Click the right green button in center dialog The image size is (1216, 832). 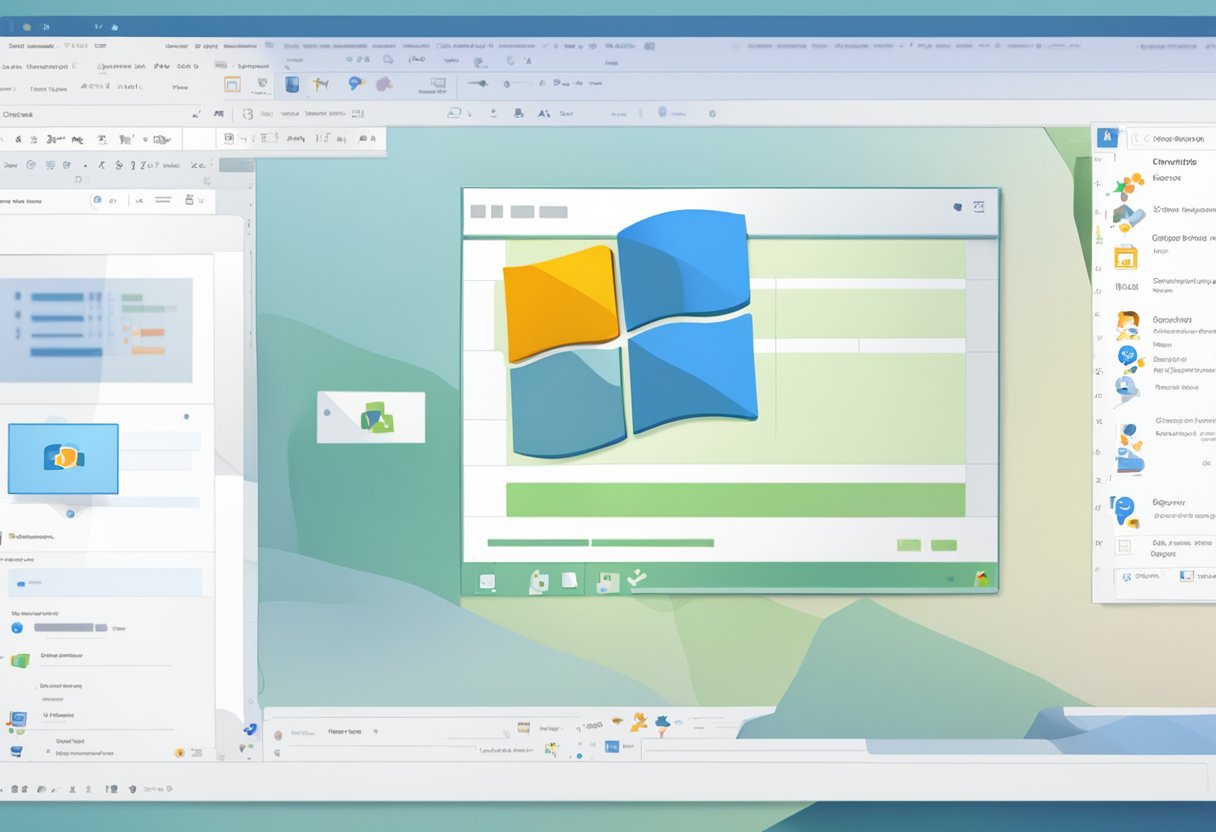coord(943,545)
